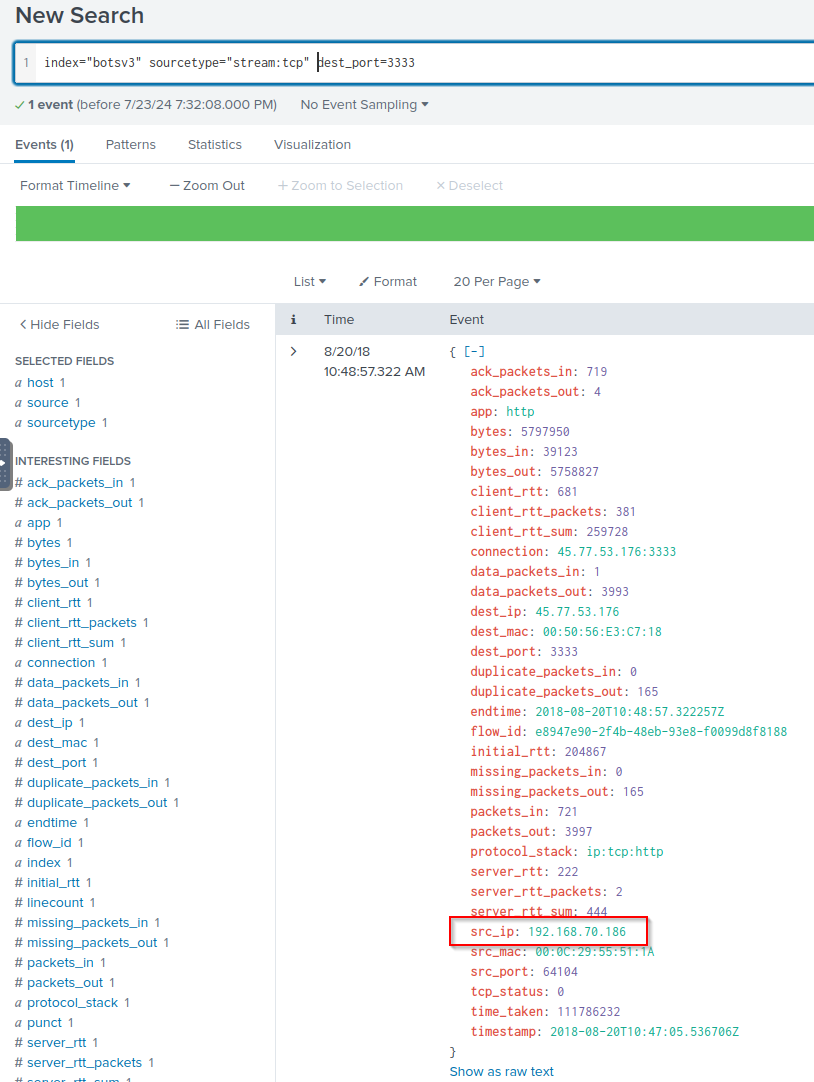Image resolution: width=814 pixels, height=1082 pixels.
Task: Click the Hide Fields button
Action: tap(59, 324)
